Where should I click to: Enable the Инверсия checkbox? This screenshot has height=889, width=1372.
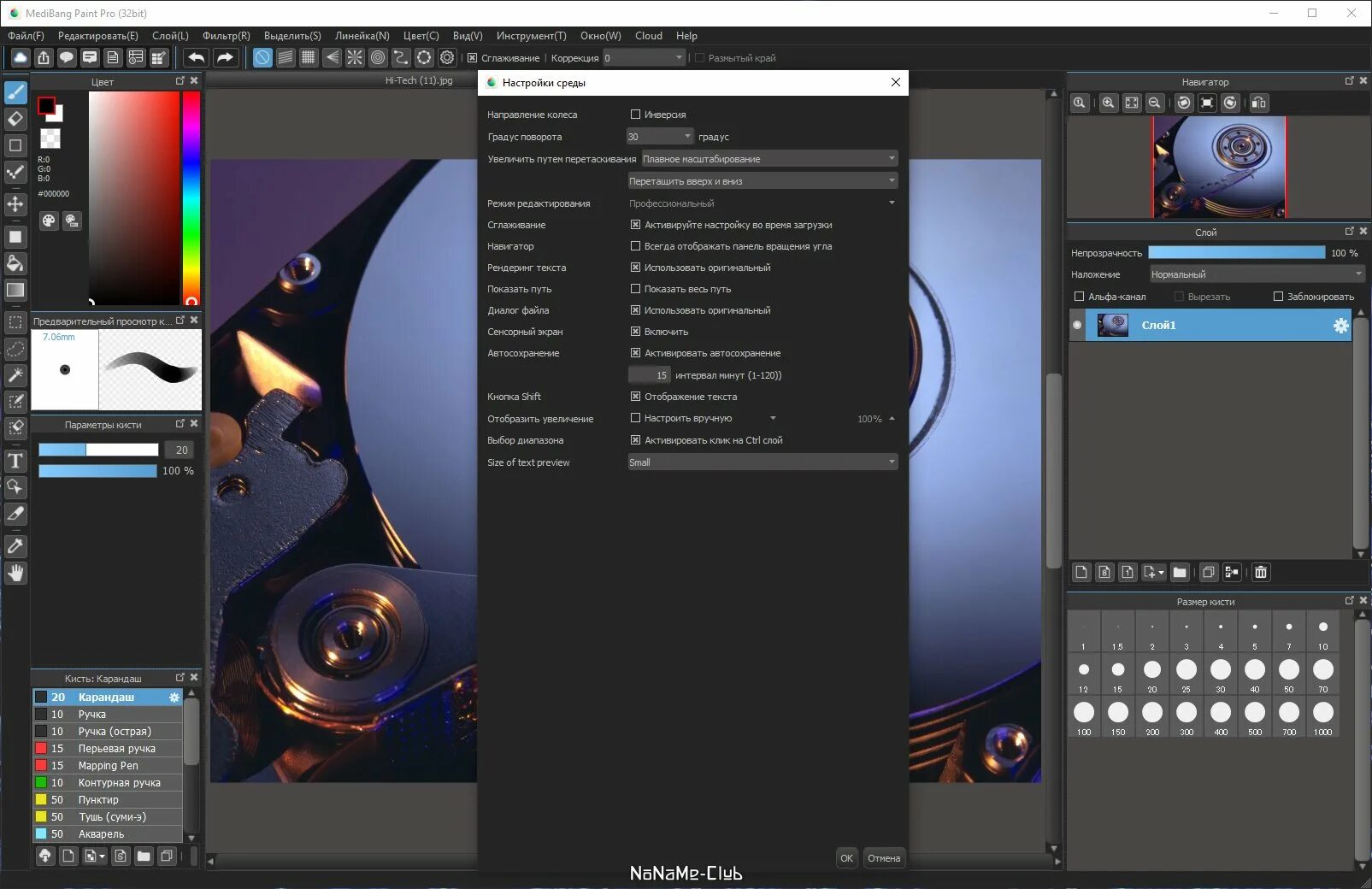tap(635, 114)
